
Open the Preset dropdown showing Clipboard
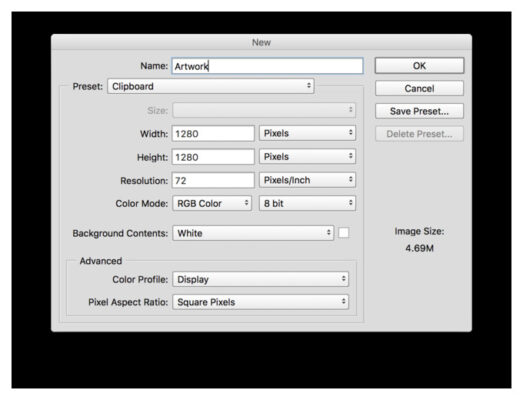coord(211,86)
